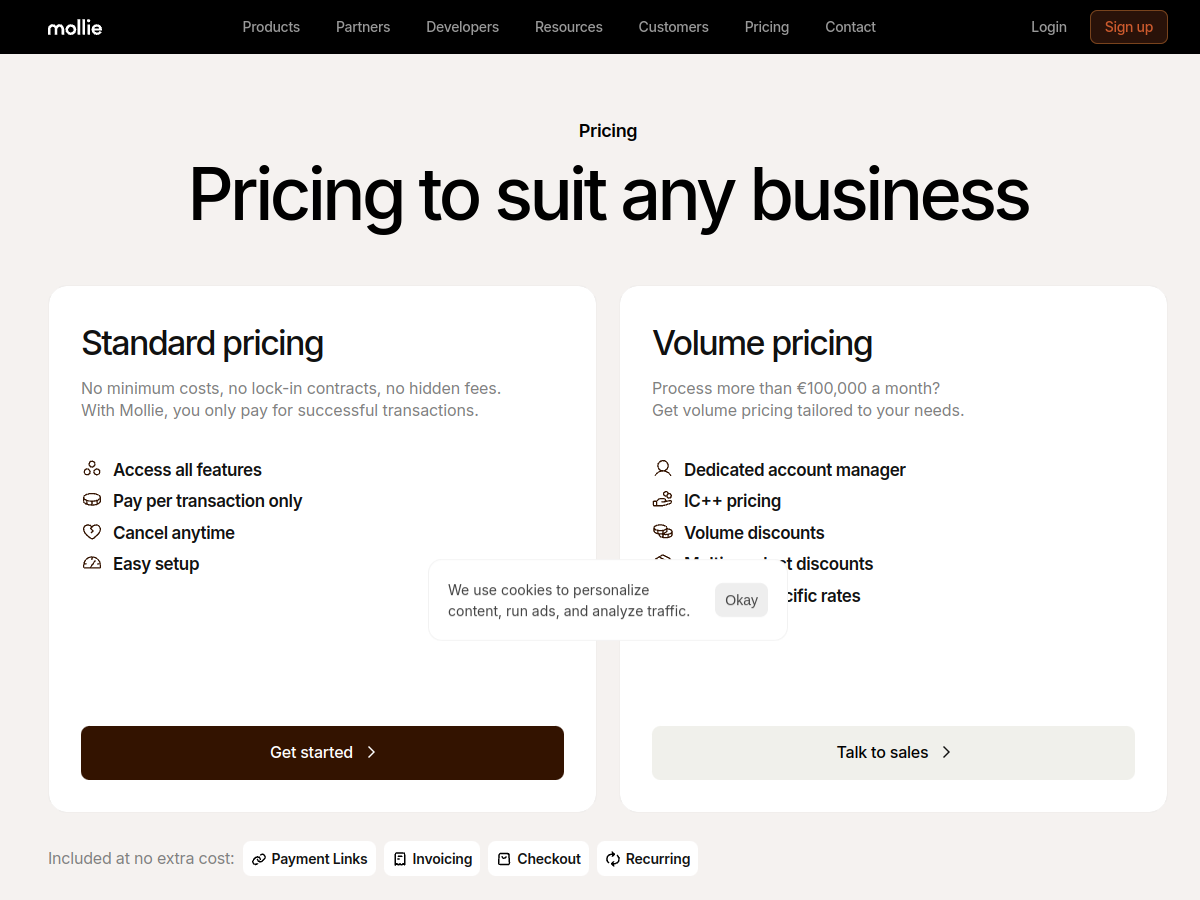Click the Checkout icon badge

click(503, 858)
